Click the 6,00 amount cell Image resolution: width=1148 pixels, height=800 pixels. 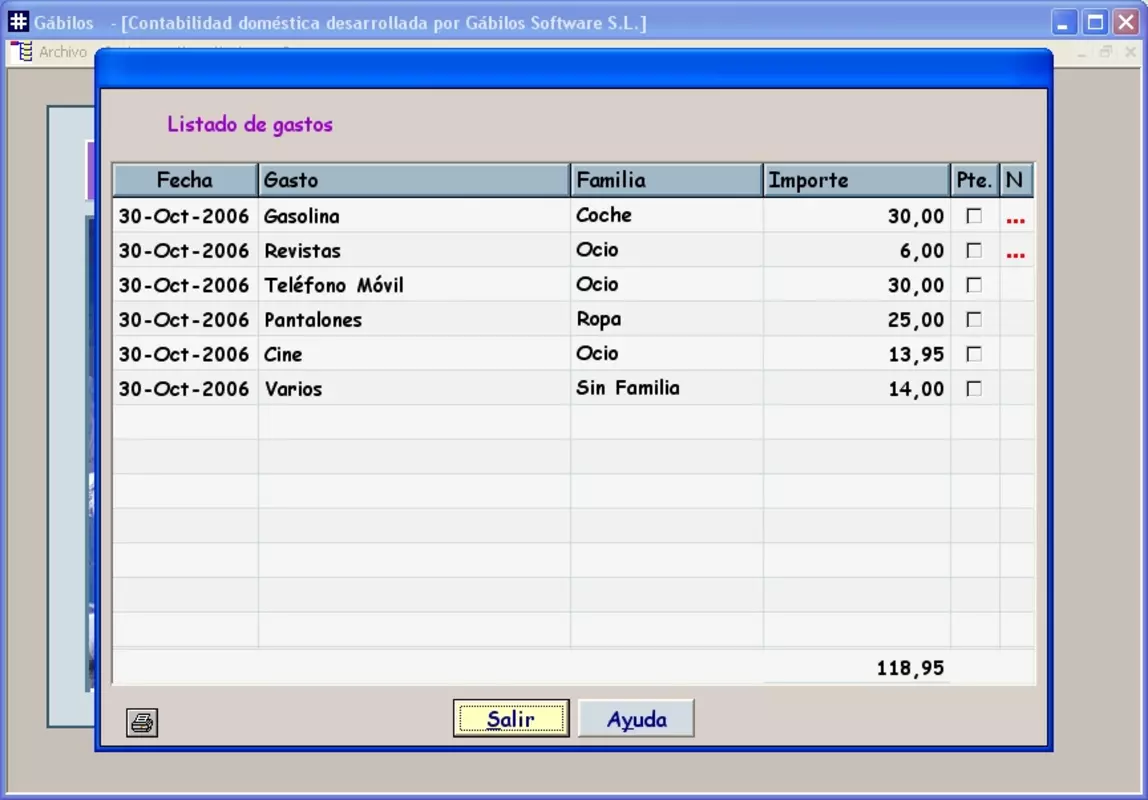[857, 250]
